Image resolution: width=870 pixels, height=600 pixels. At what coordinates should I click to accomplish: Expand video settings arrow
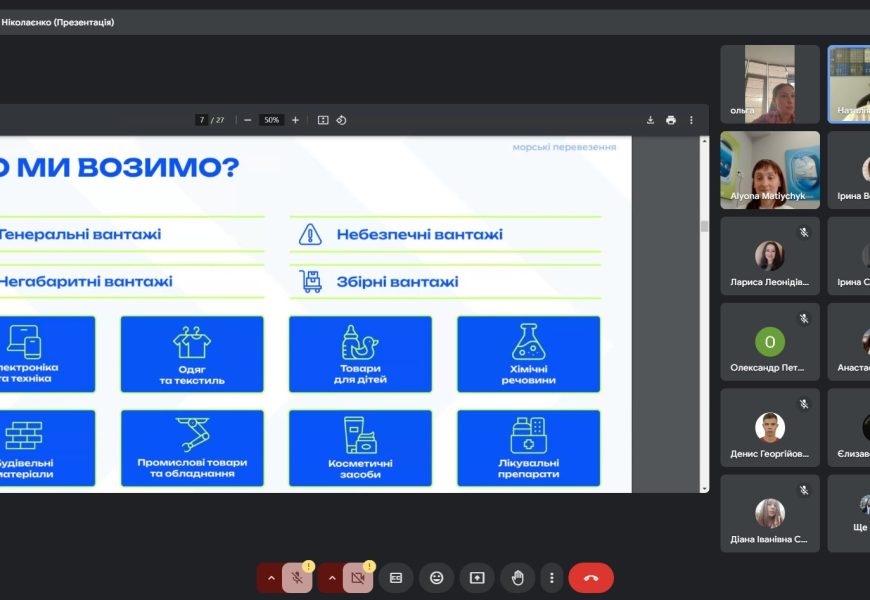coord(331,578)
